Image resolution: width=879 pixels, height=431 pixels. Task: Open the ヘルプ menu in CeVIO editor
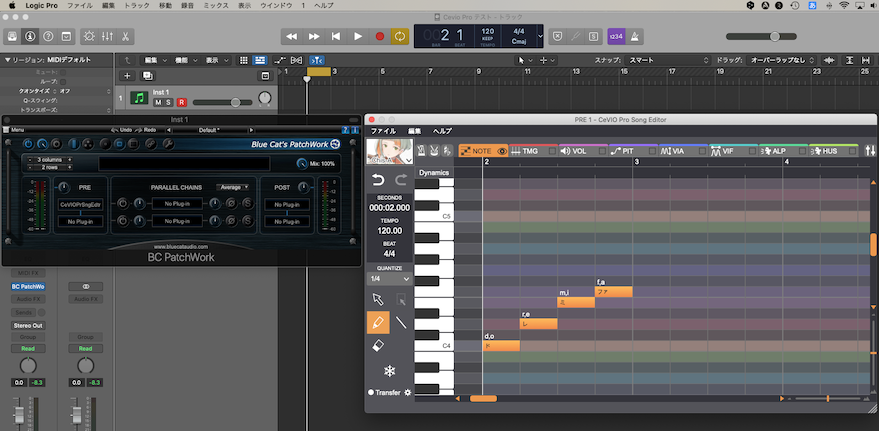(x=442, y=131)
